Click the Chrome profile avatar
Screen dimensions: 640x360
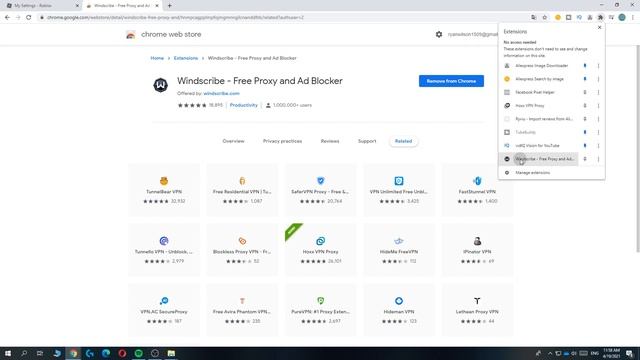(x=622, y=18)
